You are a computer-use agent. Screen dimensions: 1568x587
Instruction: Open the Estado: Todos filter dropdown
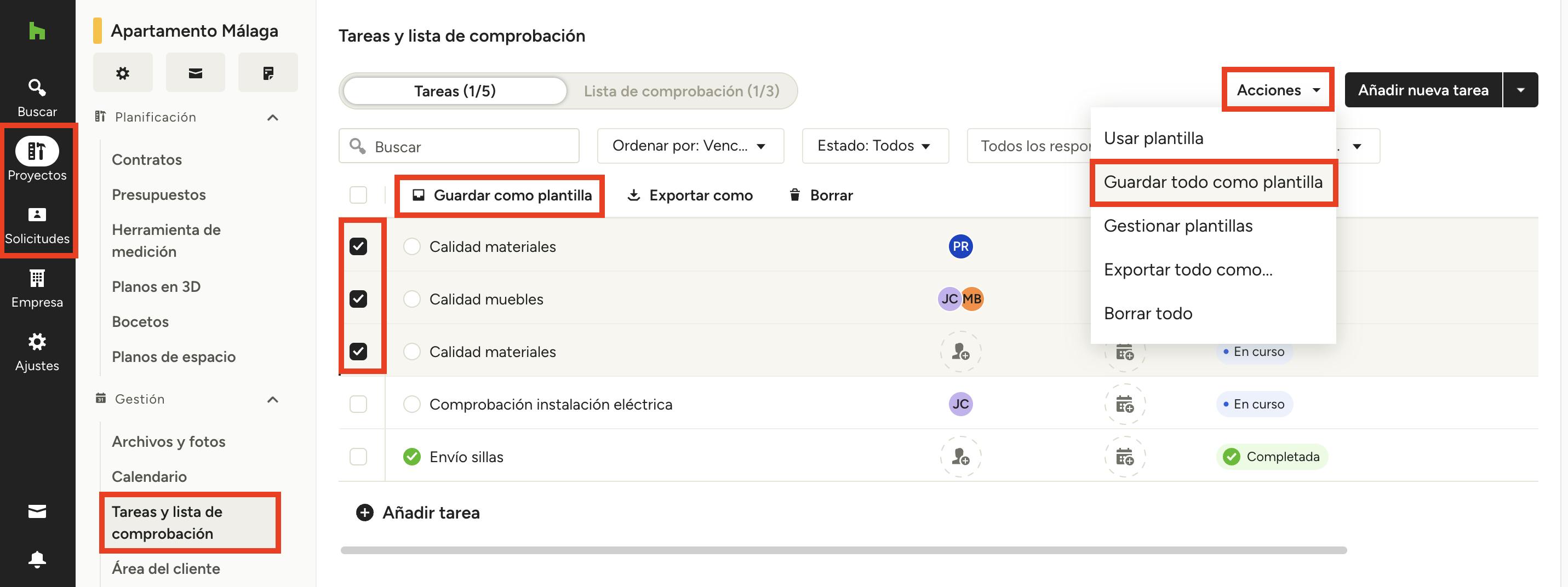(874, 146)
